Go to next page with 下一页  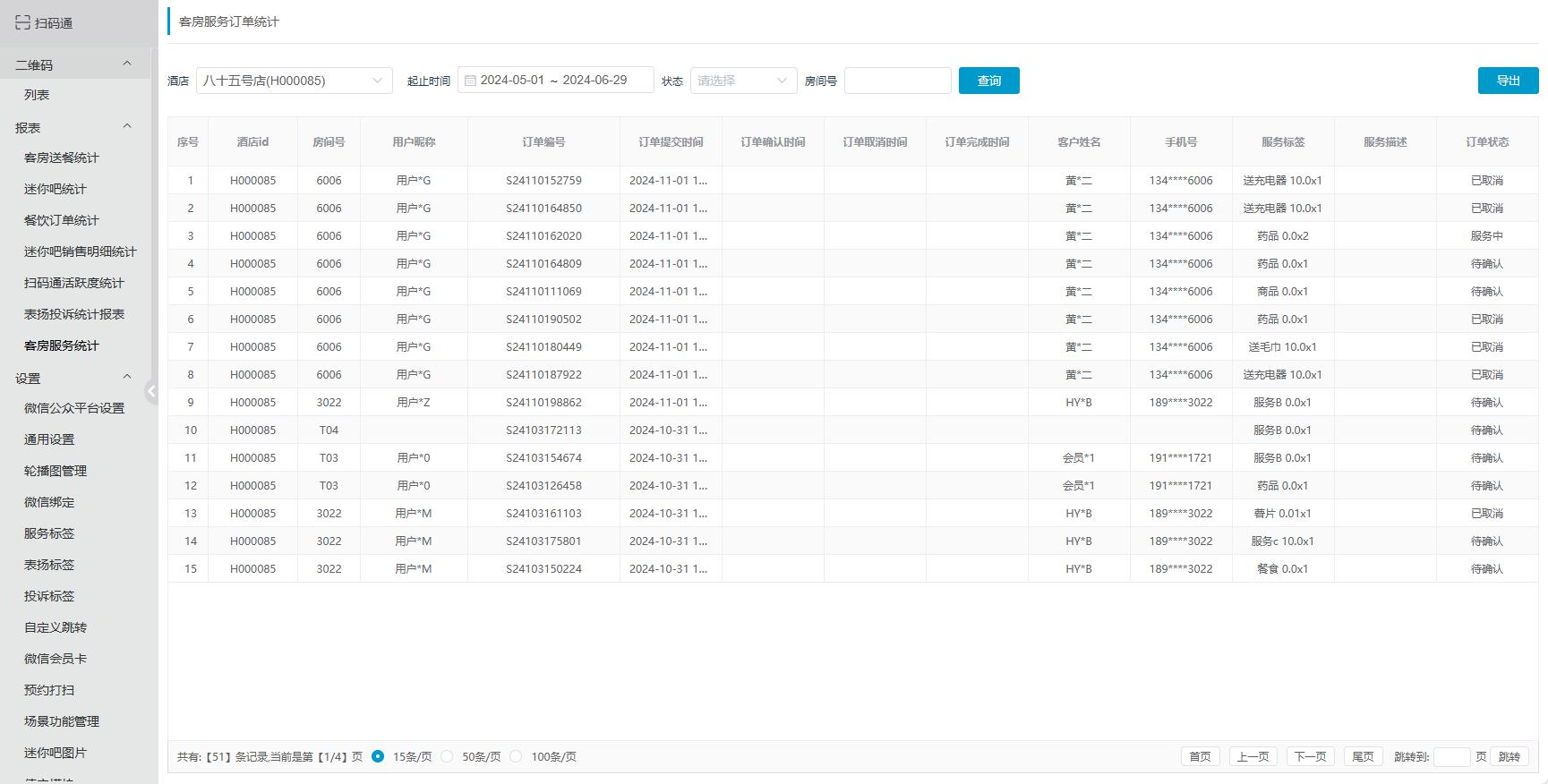[1310, 756]
